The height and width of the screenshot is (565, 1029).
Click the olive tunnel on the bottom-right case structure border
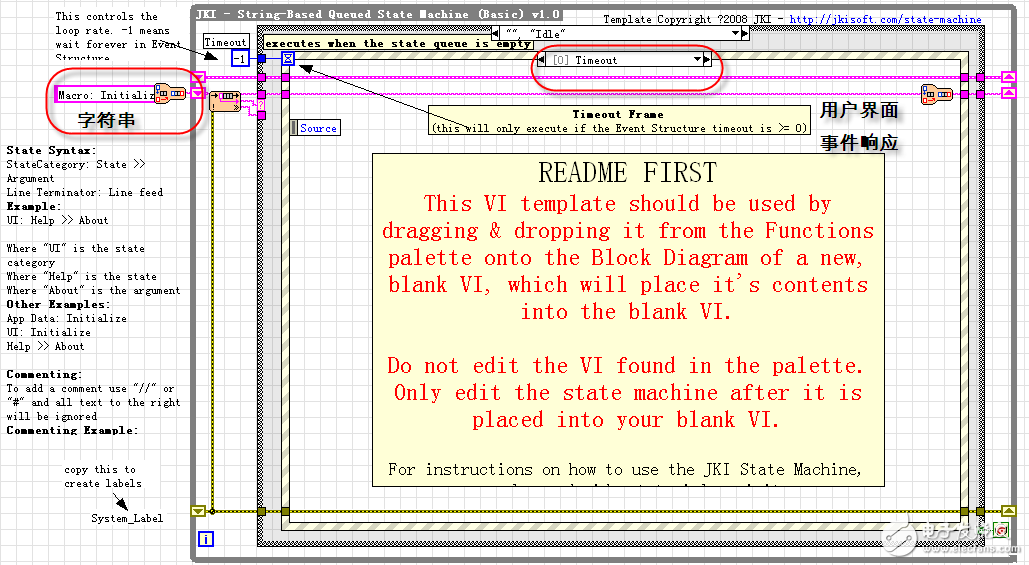980,511
